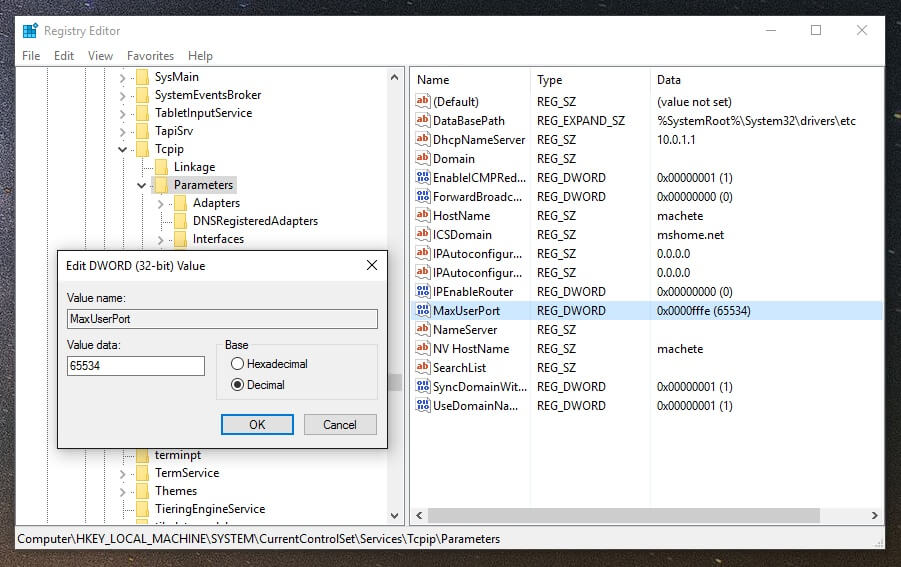Click the DhcpNameServer string value icon
The image size is (901, 567).
pyautogui.click(x=423, y=139)
